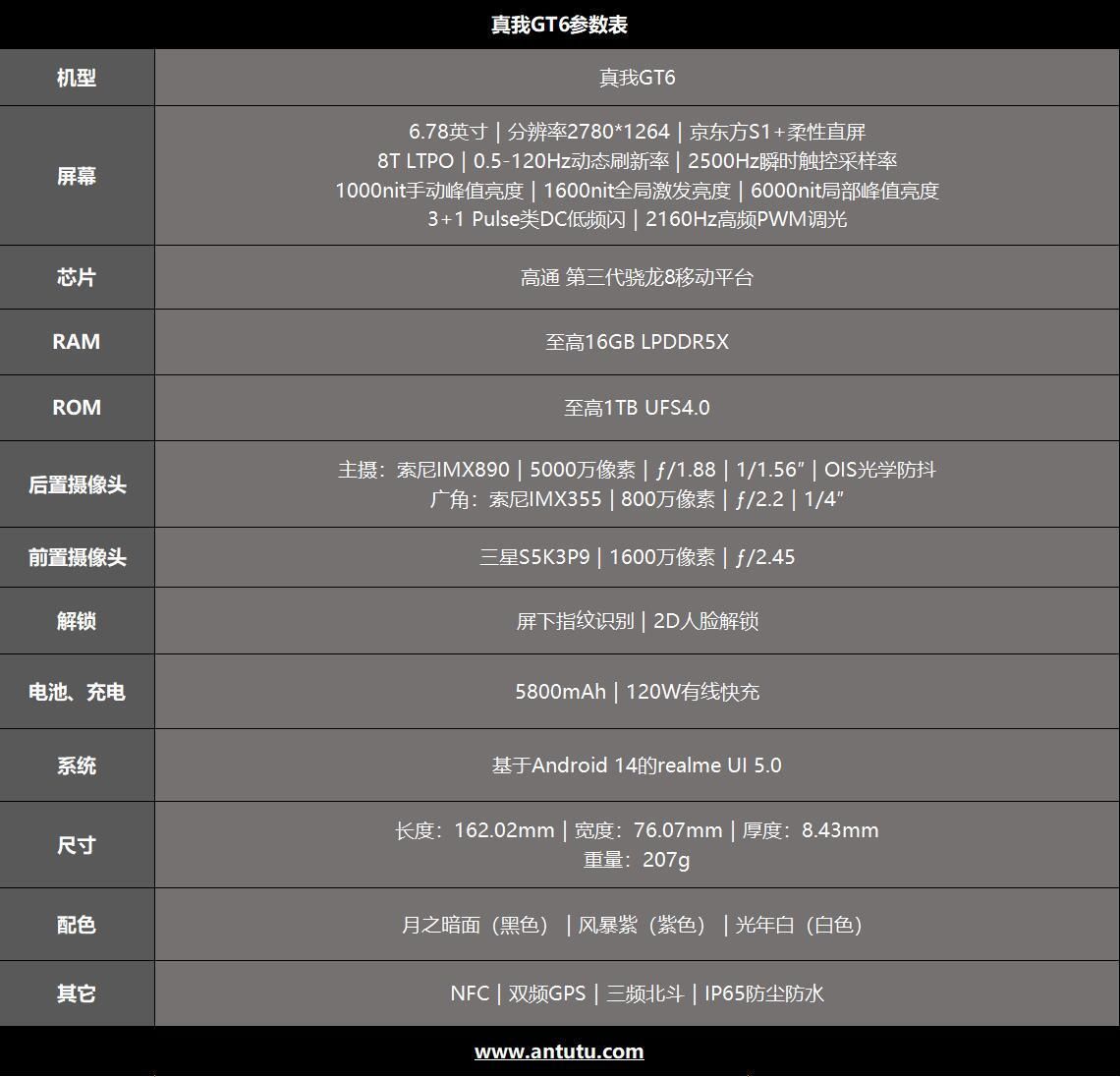1120x1077 pixels.
Task: Click the 主摄 索尼IMX890 line
Action: coord(638,470)
